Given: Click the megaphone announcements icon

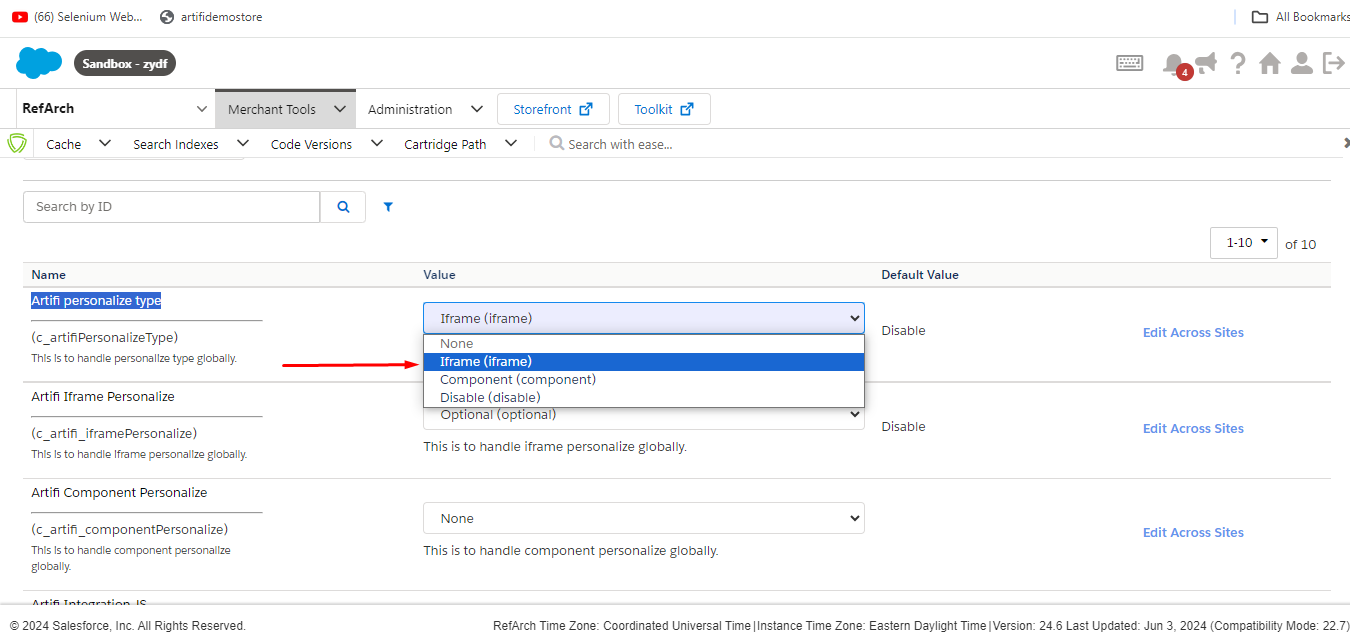Looking at the screenshot, I should point(1206,63).
